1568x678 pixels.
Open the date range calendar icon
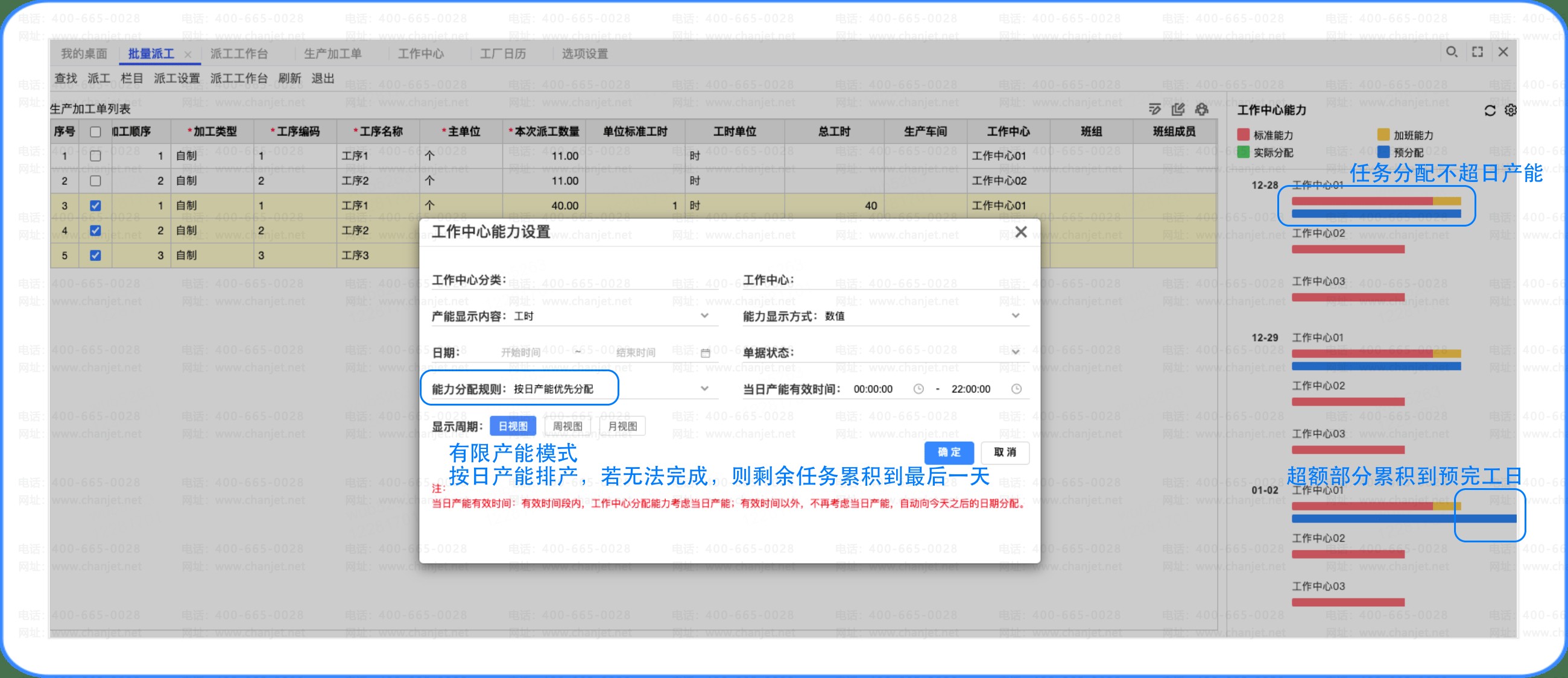tap(706, 353)
